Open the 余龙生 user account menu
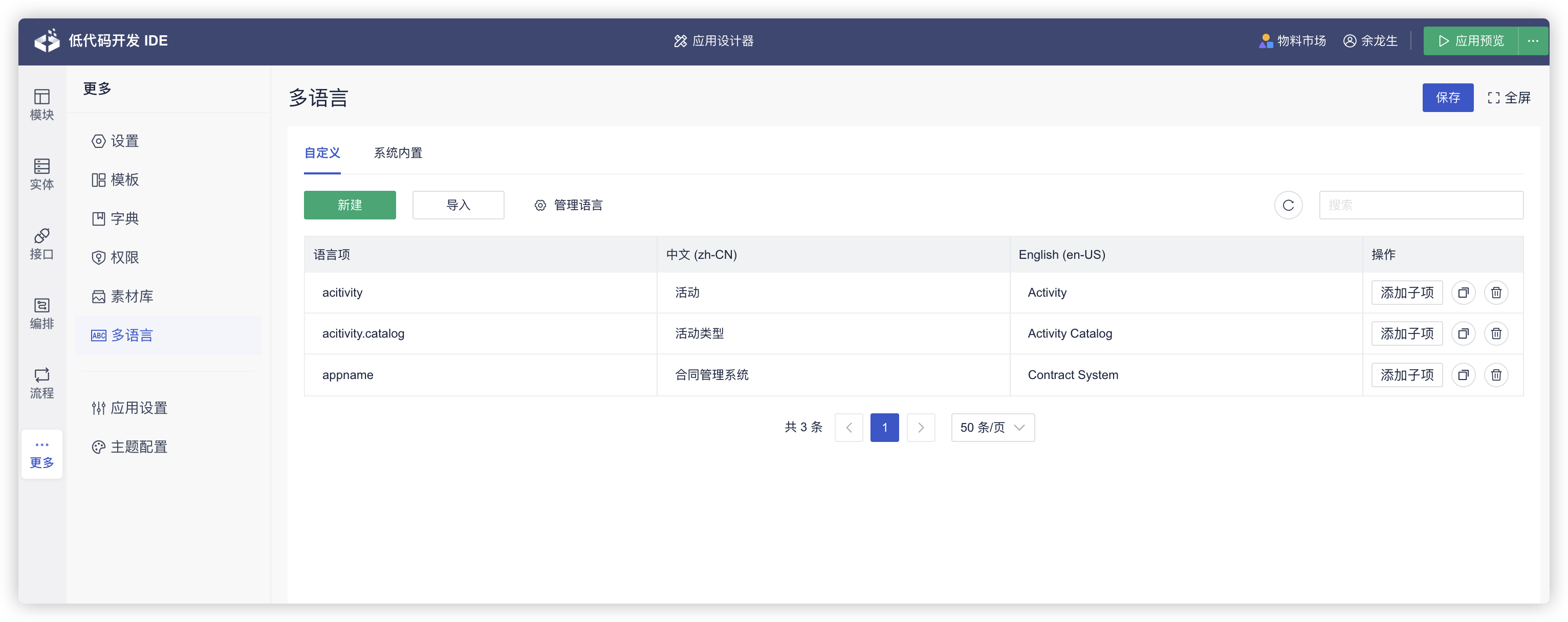This screenshot has height=622, width=1568. (1370, 41)
